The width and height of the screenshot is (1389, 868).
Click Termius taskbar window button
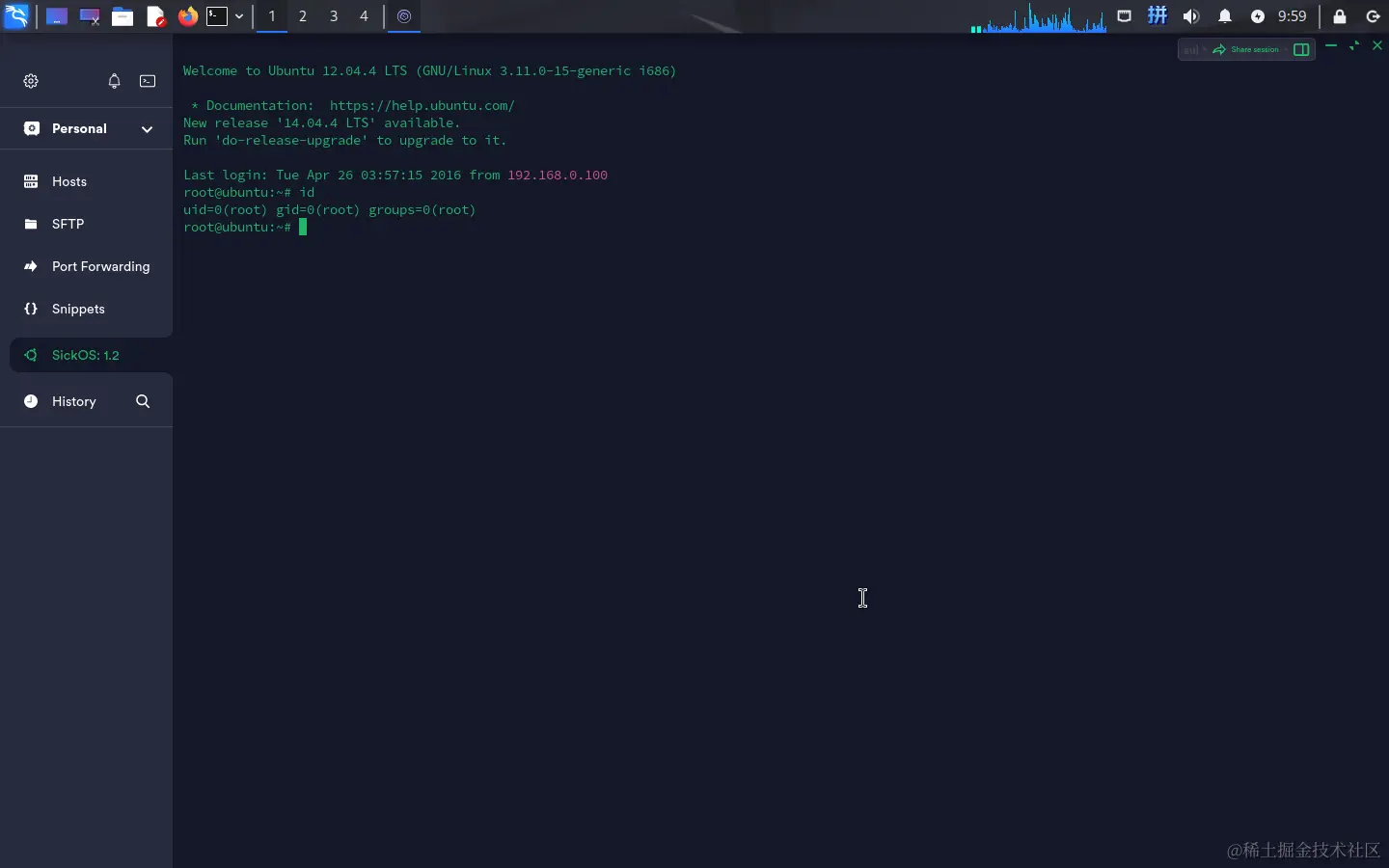[x=404, y=16]
